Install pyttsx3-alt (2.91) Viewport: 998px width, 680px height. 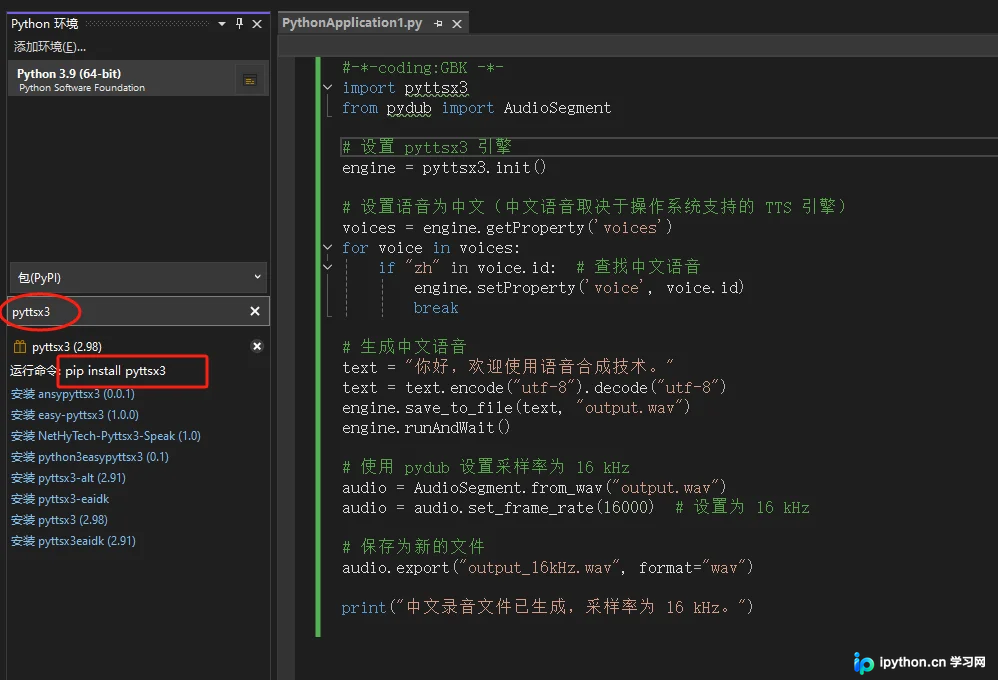point(68,478)
